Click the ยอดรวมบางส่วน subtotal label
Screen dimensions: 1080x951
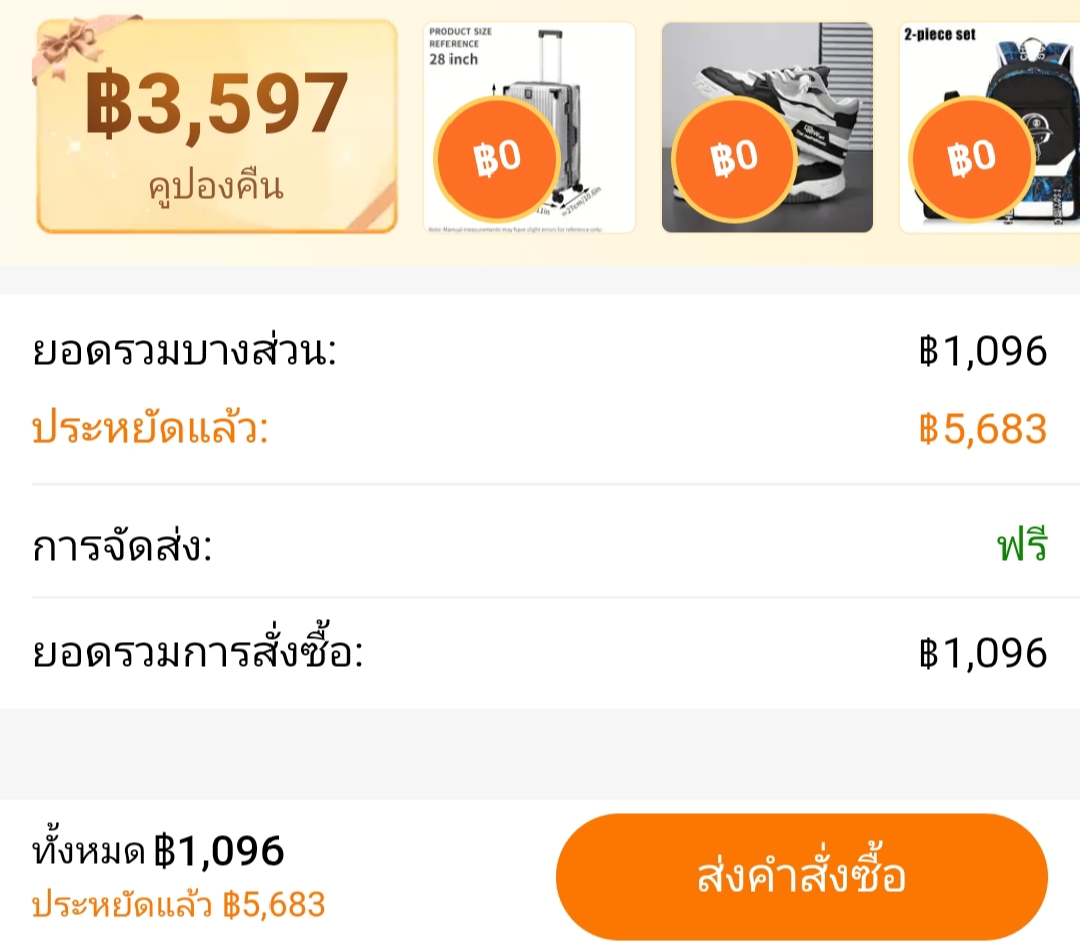tap(185, 353)
